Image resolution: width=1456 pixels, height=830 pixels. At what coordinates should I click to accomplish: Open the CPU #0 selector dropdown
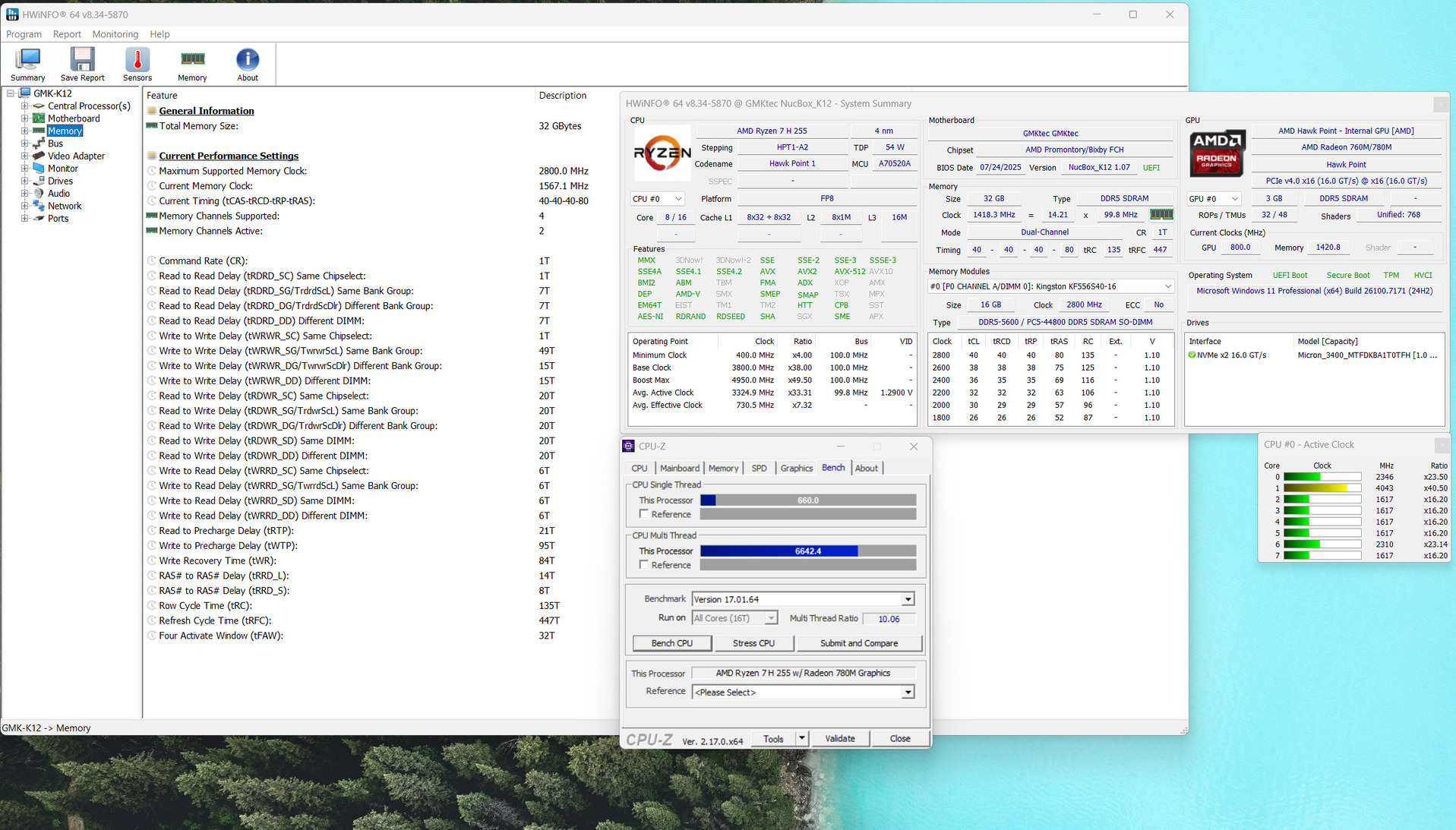658,199
